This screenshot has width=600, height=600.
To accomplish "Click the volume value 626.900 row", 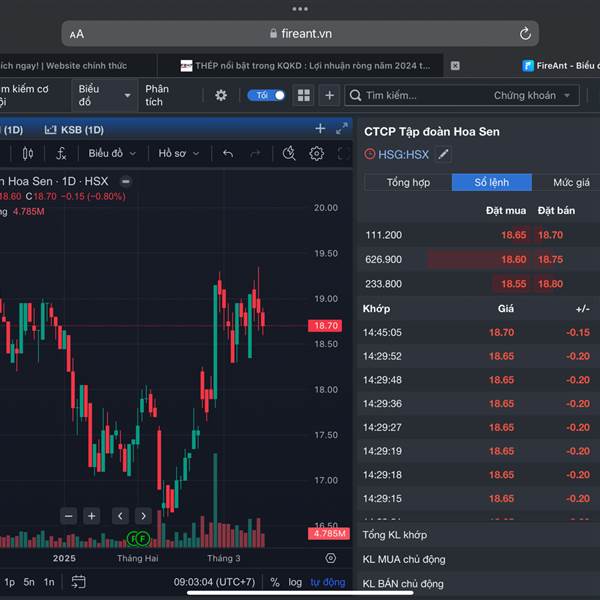I will (479, 259).
